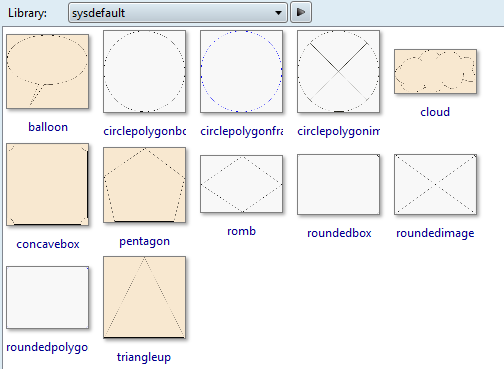Click the 'triangleup' label text
This screenshot has width=504, height=369.
[144, 357]
